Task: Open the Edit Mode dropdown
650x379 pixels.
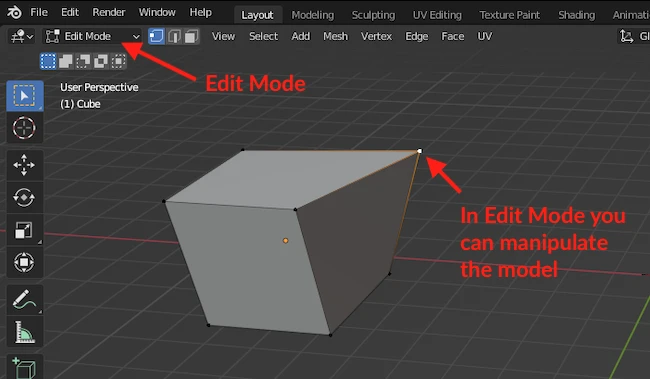Action: pyautogui.click(x=92, y=36)
